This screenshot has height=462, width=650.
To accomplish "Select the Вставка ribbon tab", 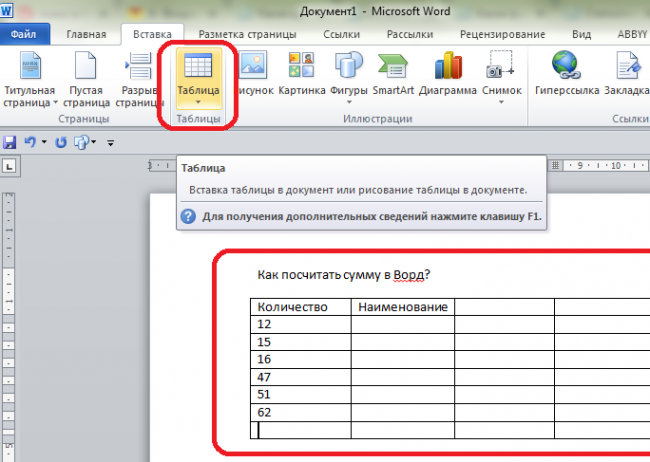I will point(152,34).
